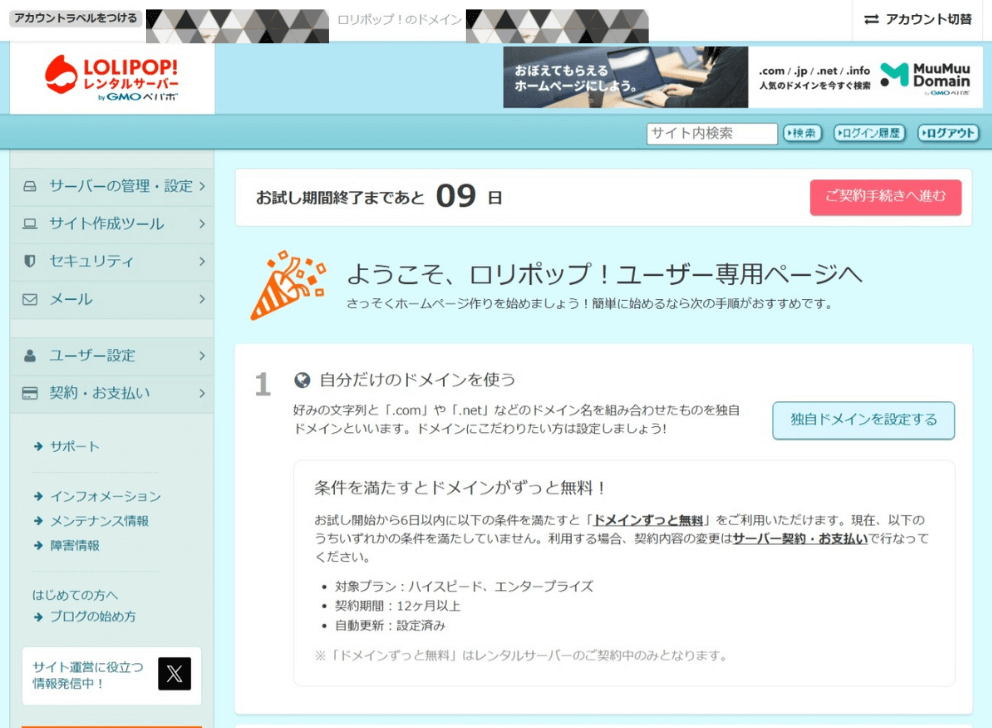Viewport: 992px width, 728px height.
Task: Open the メール sidebar menu
Action: tap(71, 299)
